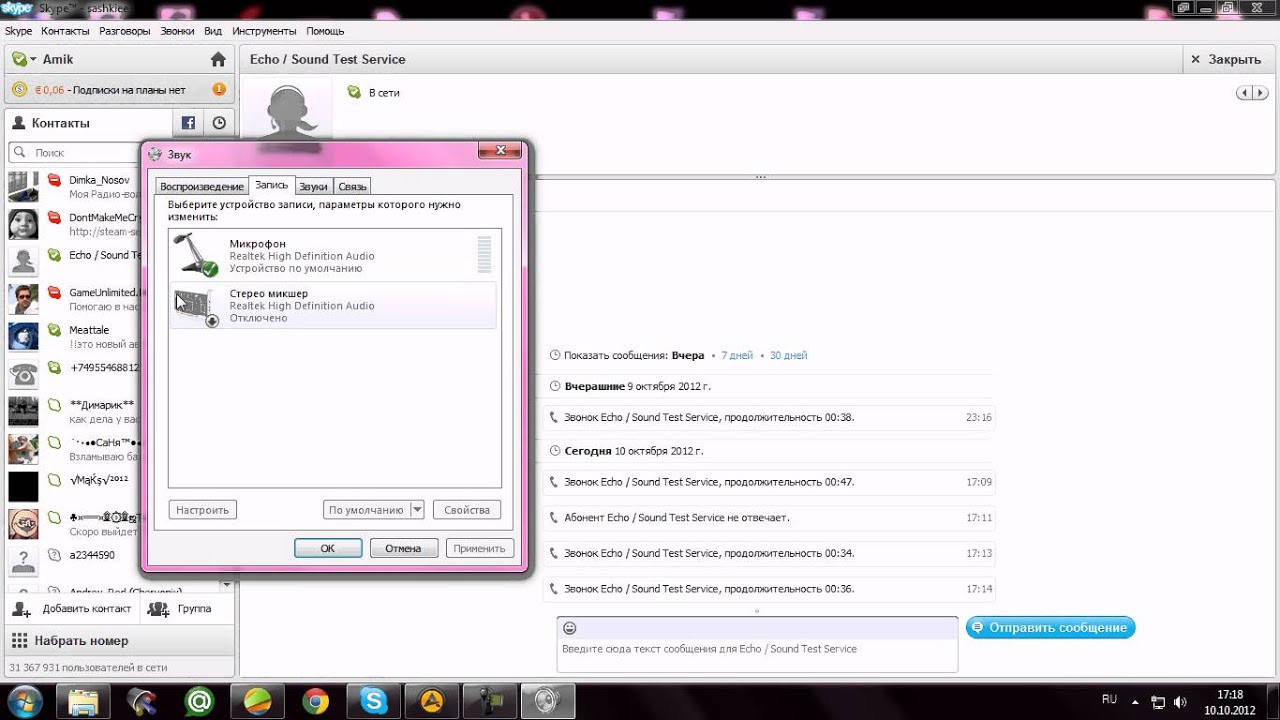The image size is (1280, 720).
Task: Open Windows Explorer from taskbar
Action: point(83,701)
